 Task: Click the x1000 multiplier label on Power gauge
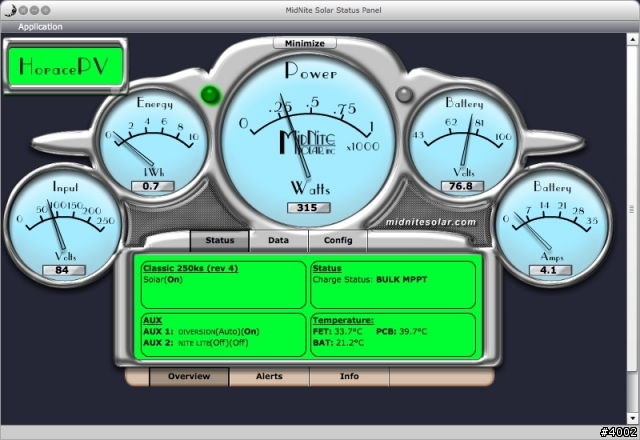[363, 147]
